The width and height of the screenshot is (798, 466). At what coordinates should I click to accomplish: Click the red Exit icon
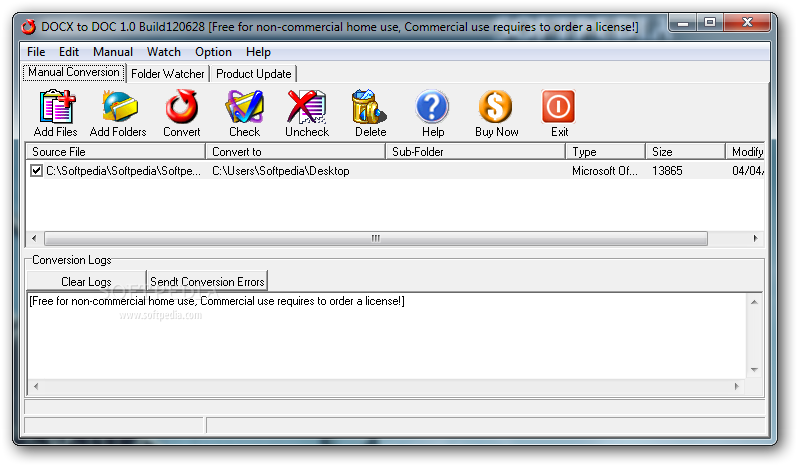tap(558, 107)
